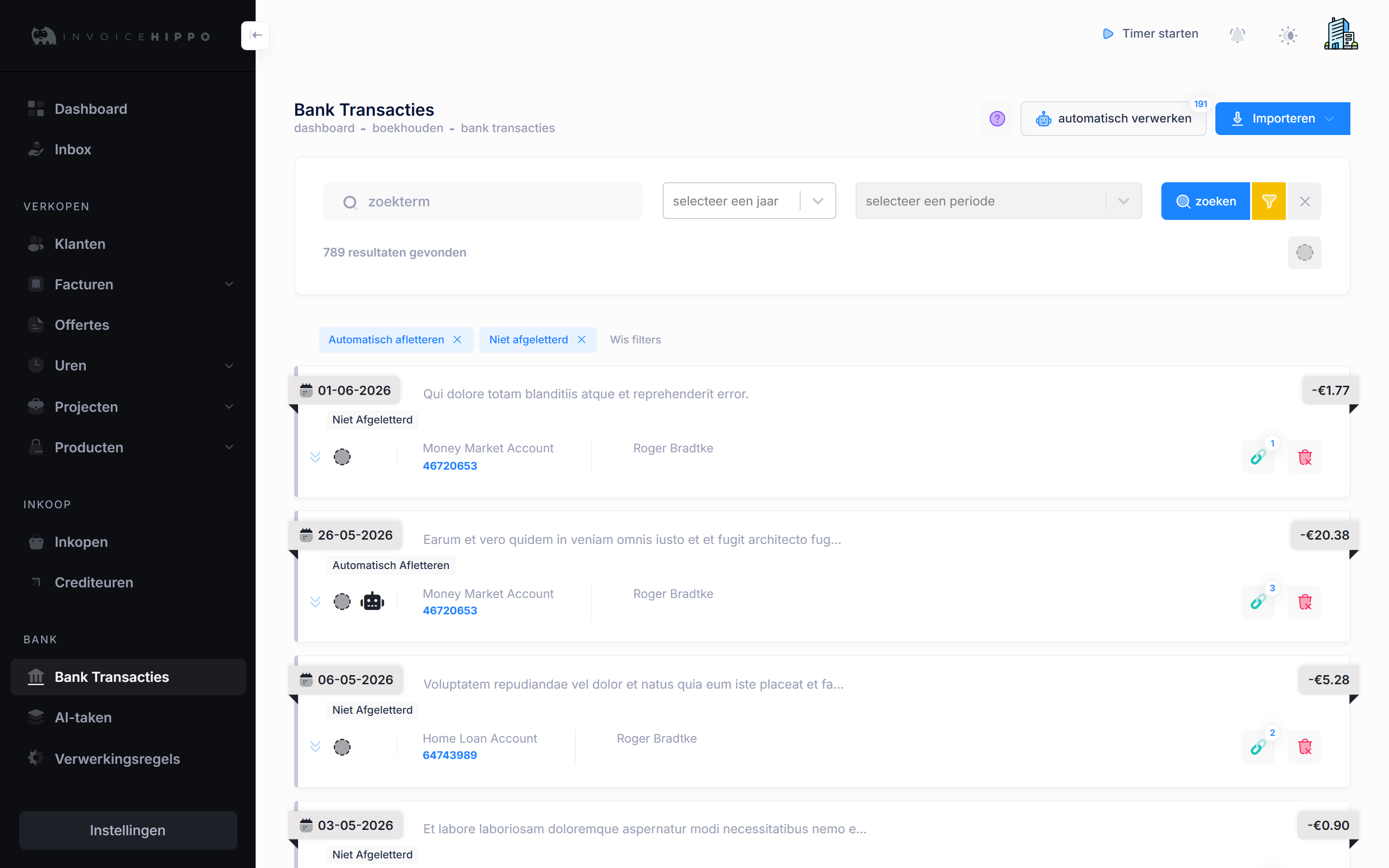Click Wis filters link

tap(635, 340)
